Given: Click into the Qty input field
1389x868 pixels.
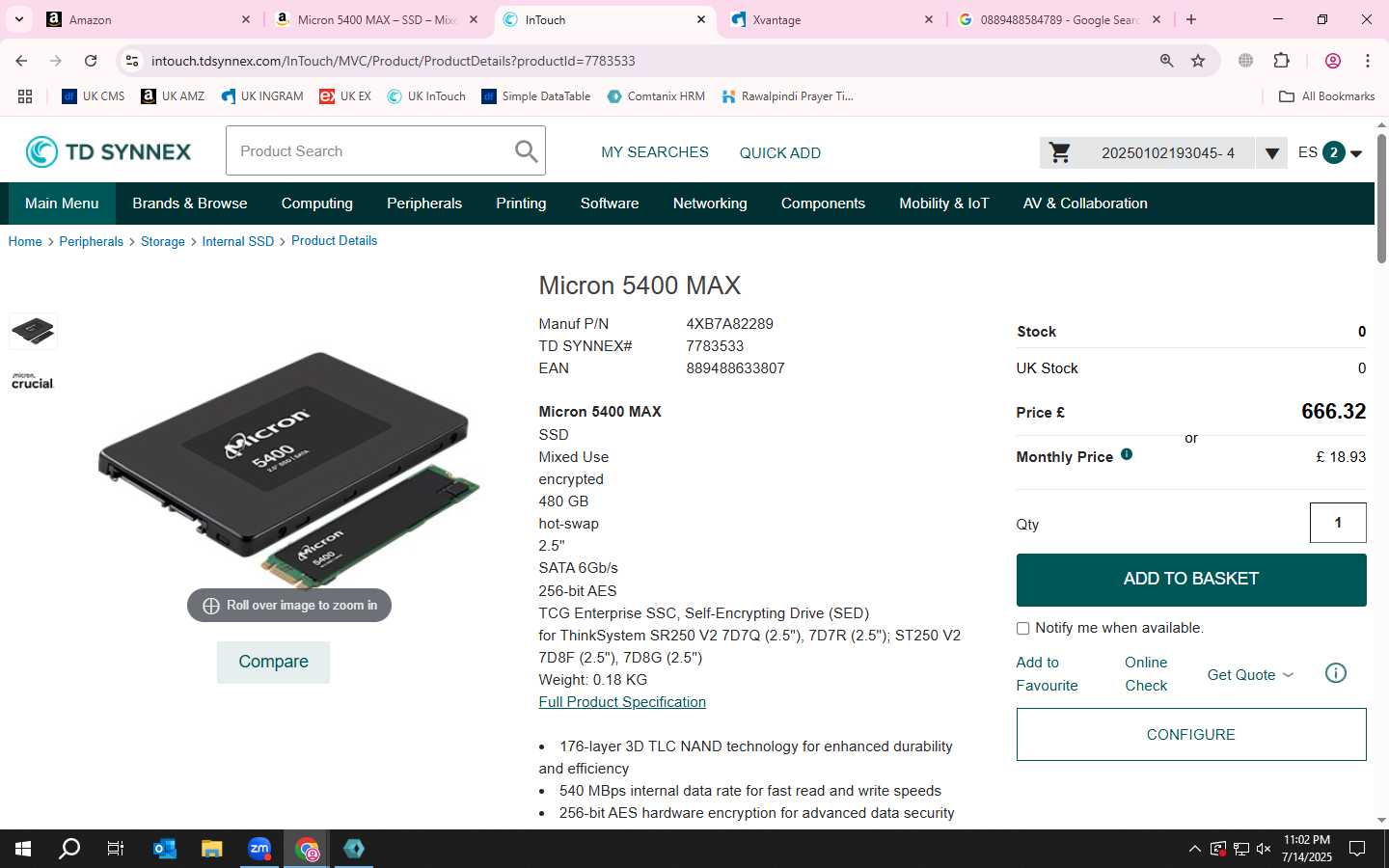Looking at the screenshot, I should (x=1338, y=523).
